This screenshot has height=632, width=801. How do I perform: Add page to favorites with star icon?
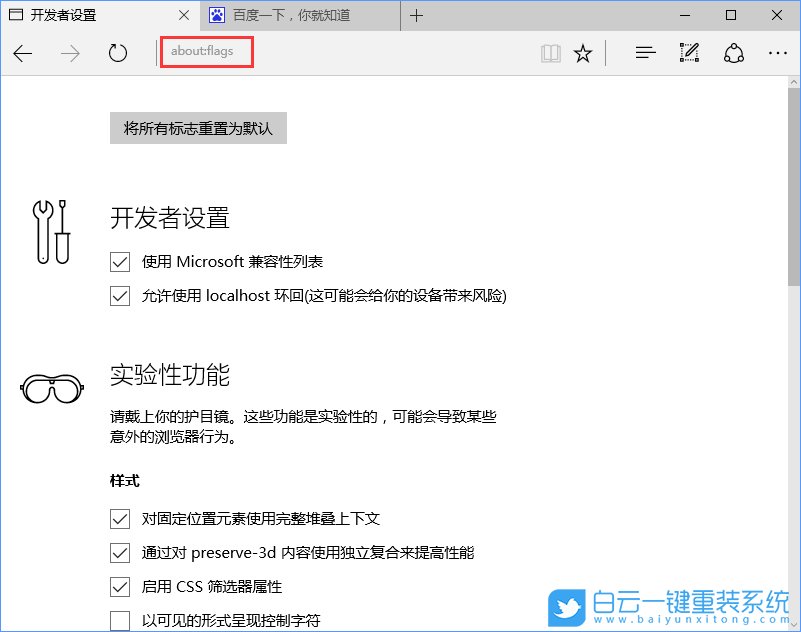point(584,53)
